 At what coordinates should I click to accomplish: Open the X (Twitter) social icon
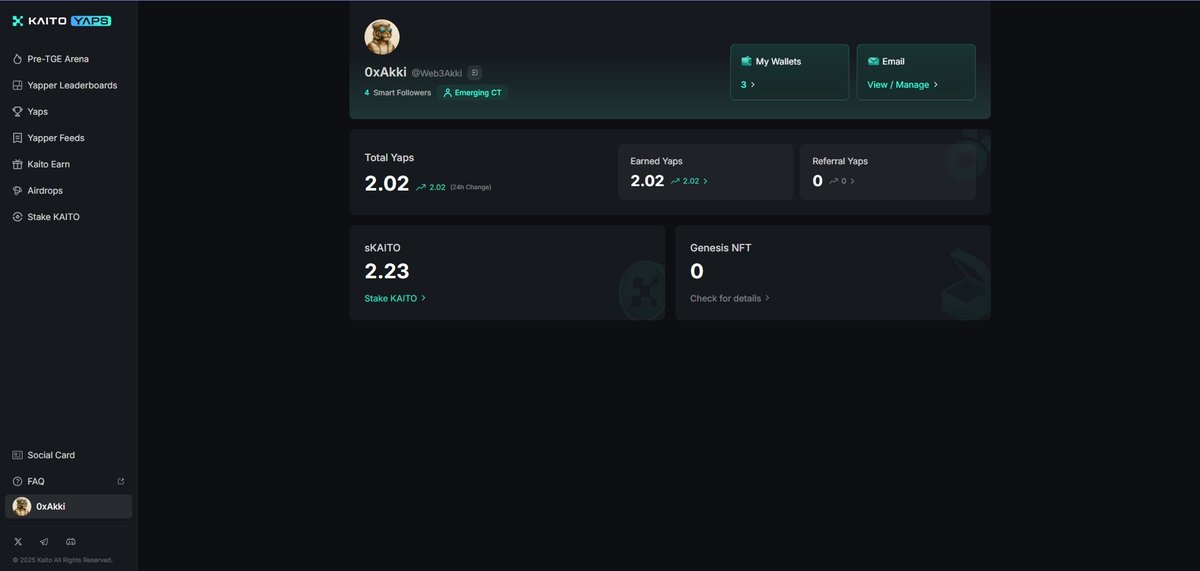(x=17, y=541)
